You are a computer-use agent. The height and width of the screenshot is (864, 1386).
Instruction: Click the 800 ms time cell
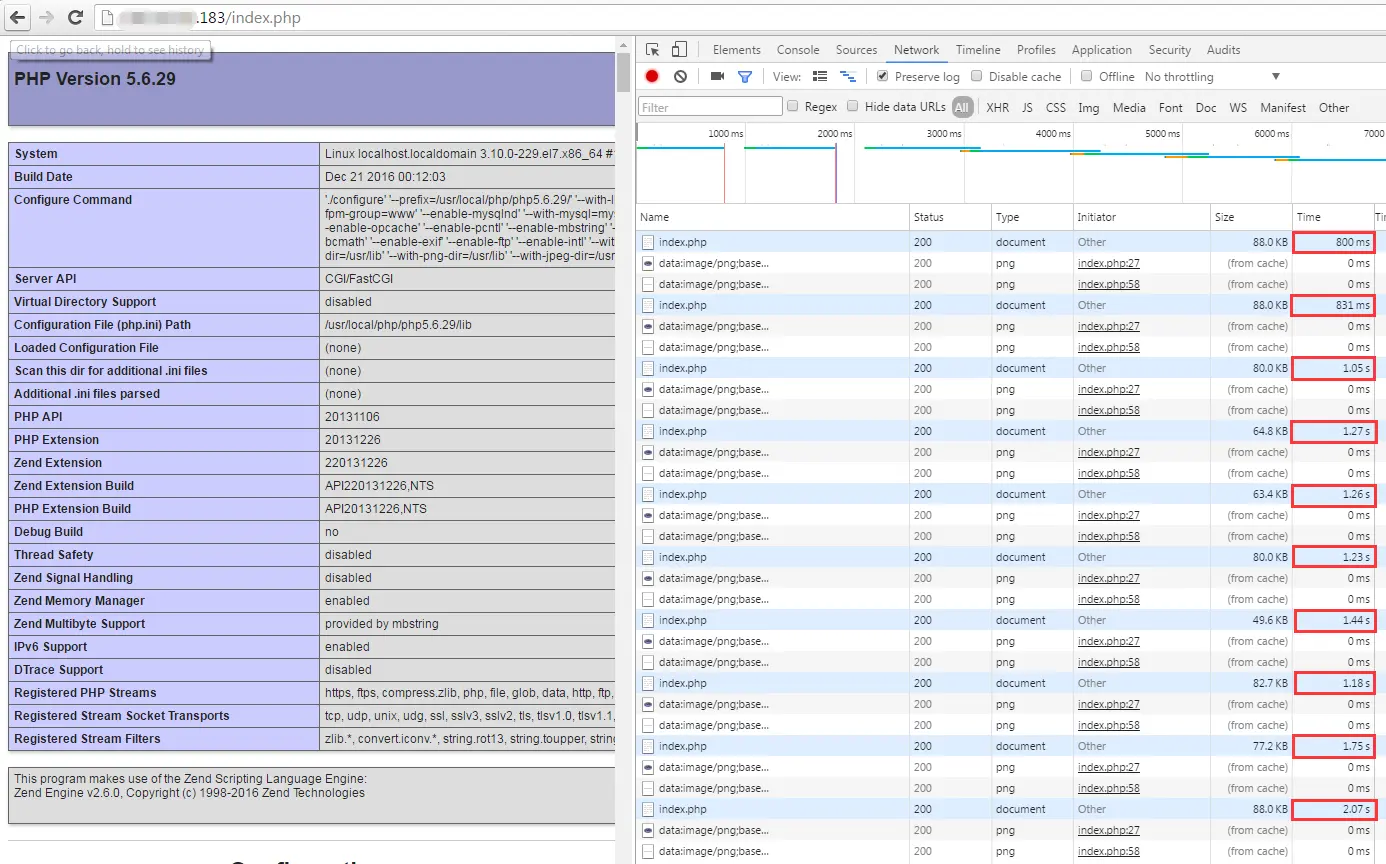(x=1333, y=242)
